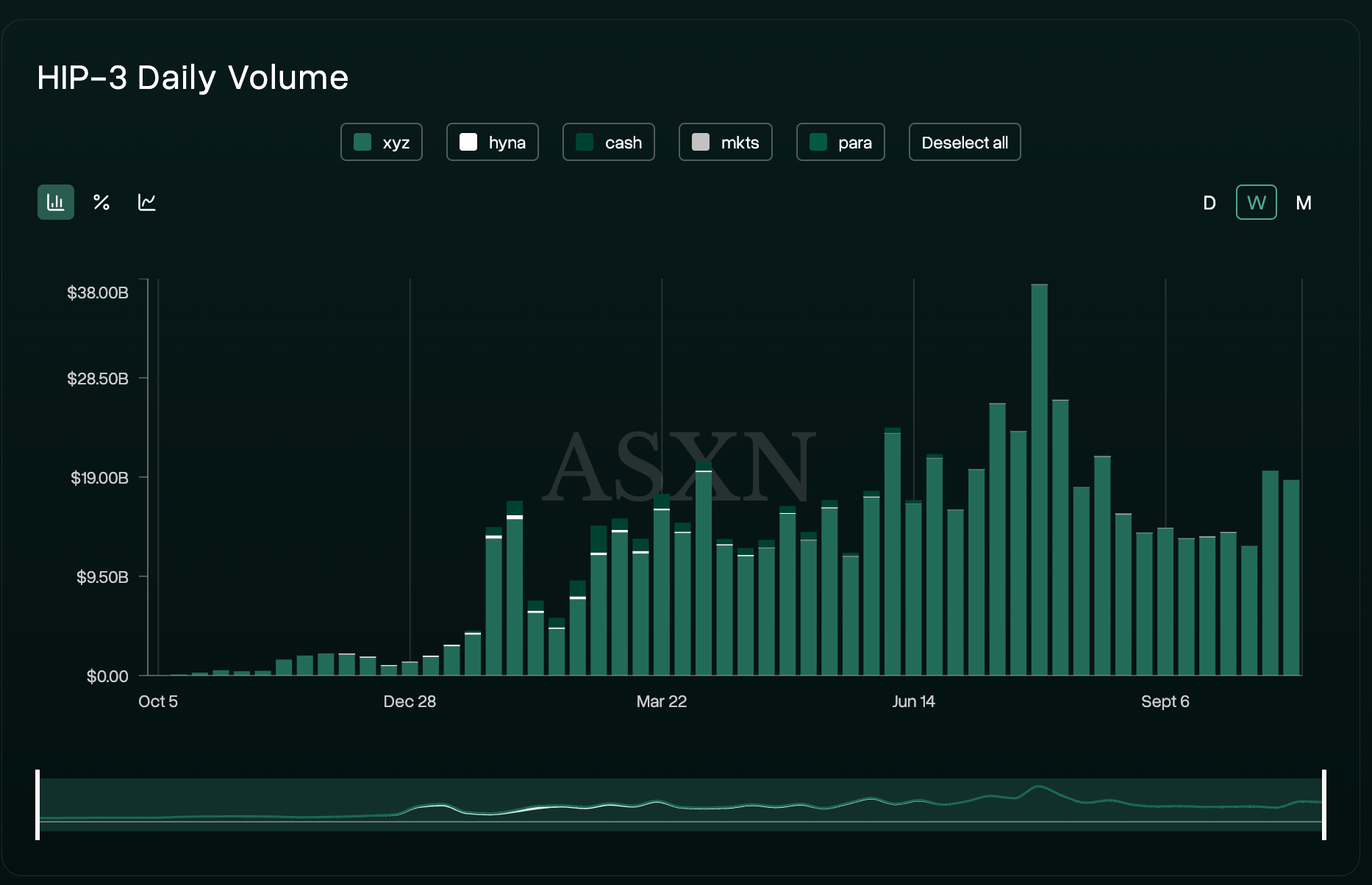The image size is (1372, 885).
Task: Toggle the xyz series legend
Action: [x=382, y=142]
